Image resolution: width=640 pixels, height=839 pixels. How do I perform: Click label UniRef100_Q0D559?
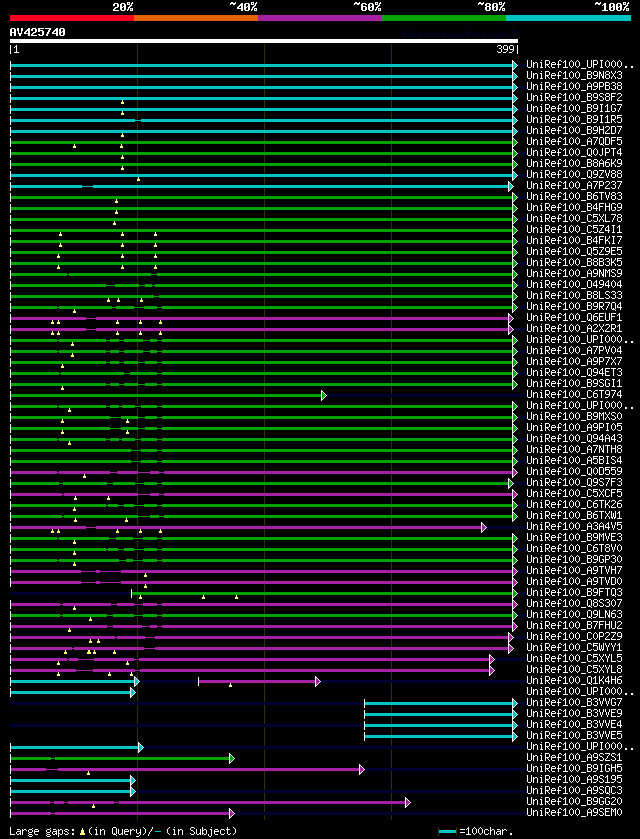coord(574,471)
